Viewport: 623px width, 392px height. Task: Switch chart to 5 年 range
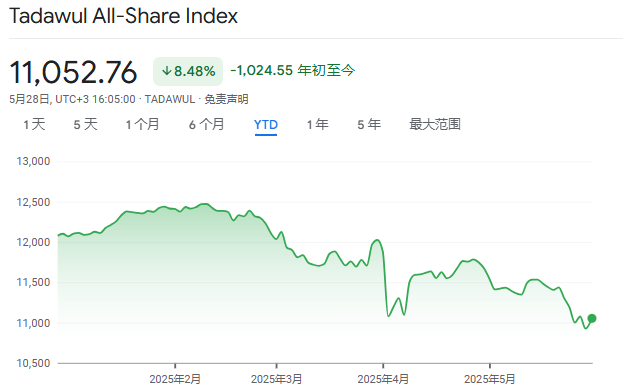(x=369, y=124)
